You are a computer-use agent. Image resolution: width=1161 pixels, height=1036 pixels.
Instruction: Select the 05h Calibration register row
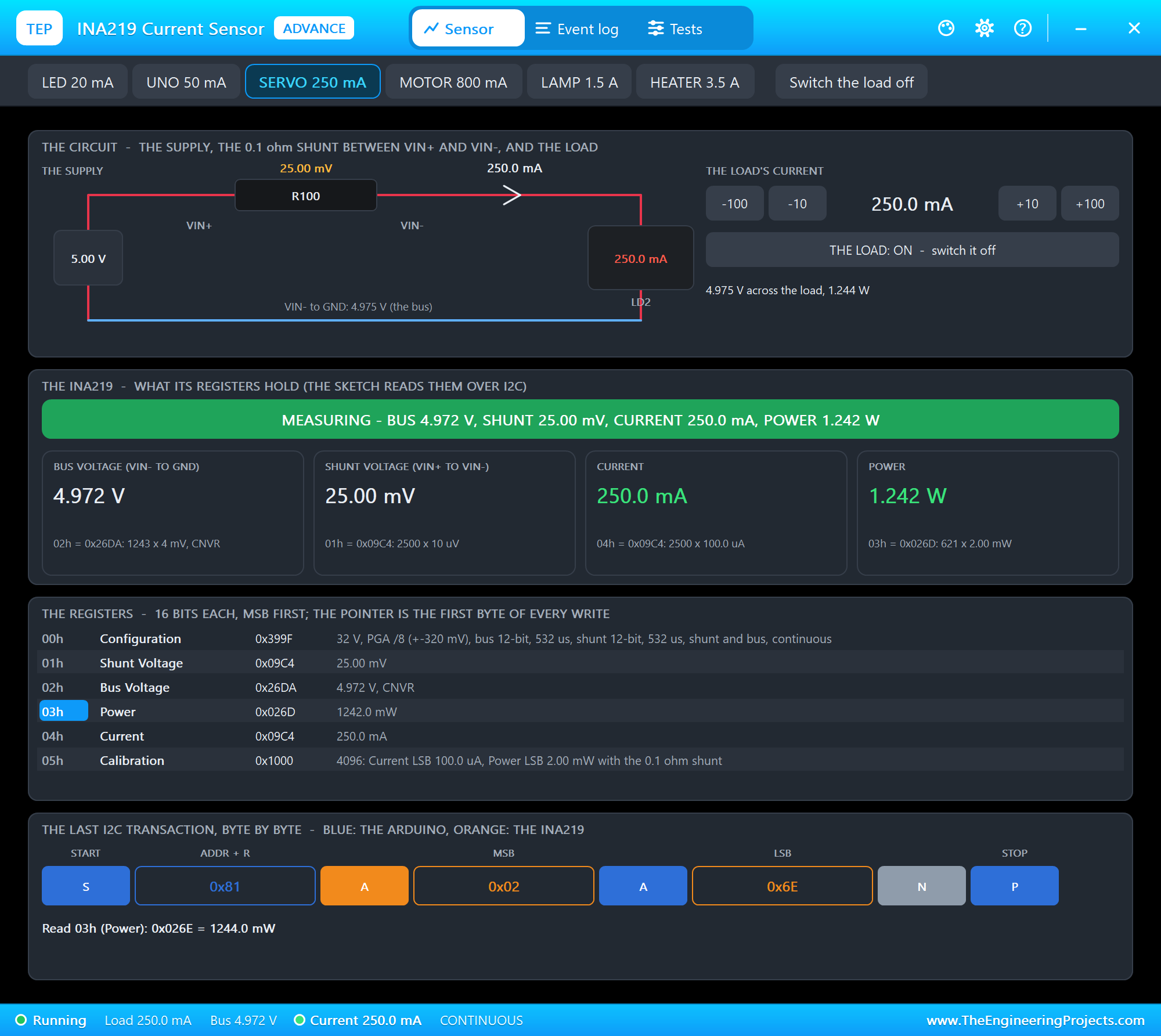tap(580, 760)
